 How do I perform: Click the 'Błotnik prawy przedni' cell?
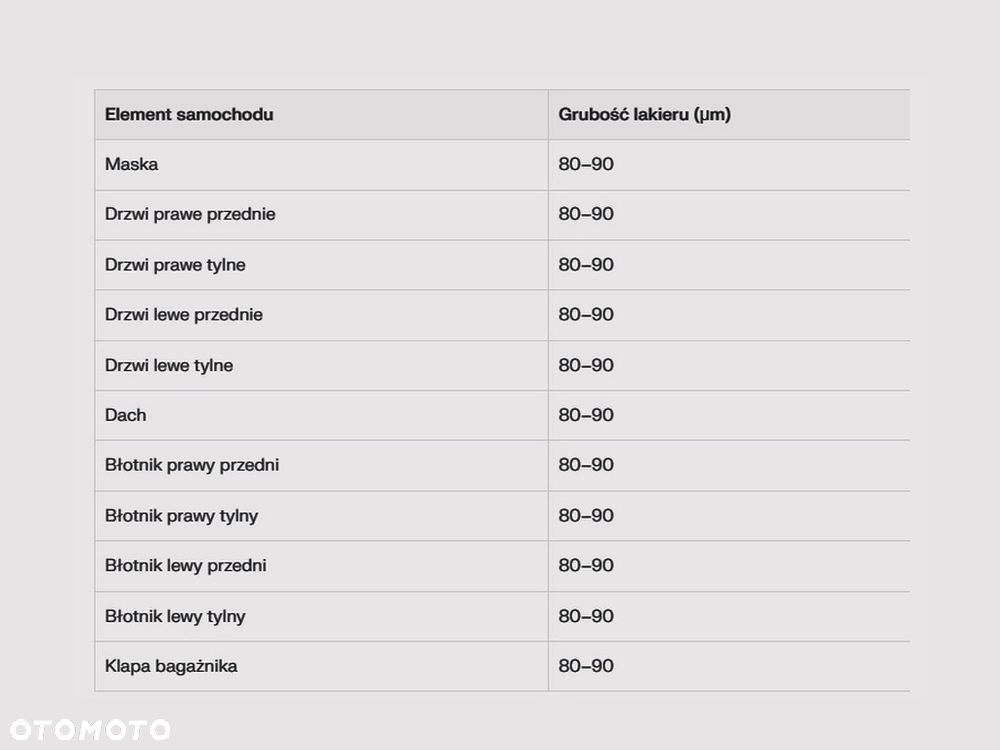coord(192,465)
